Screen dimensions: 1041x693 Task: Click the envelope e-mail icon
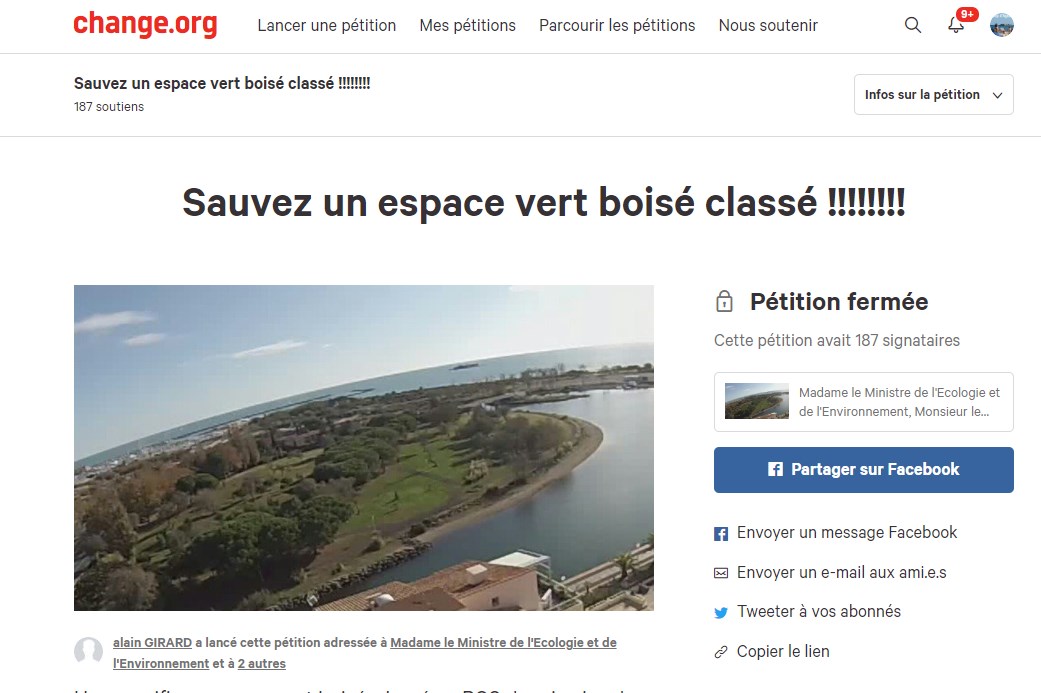coord(721,573)
